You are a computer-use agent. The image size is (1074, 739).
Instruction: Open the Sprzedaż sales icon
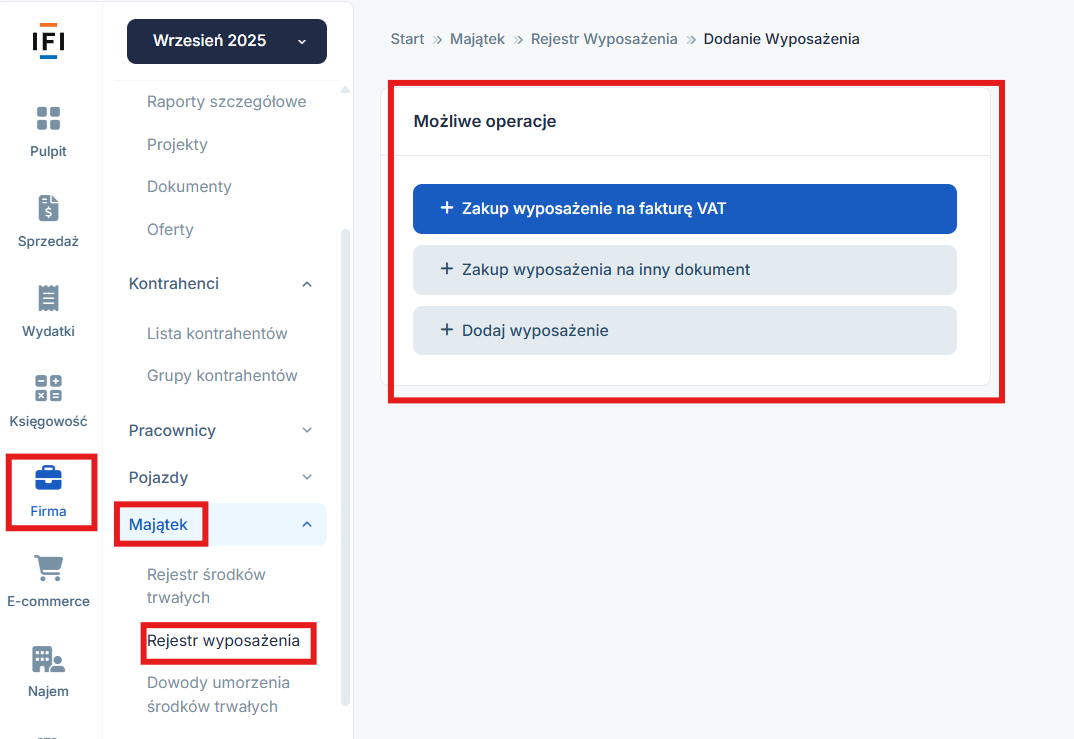48,208
